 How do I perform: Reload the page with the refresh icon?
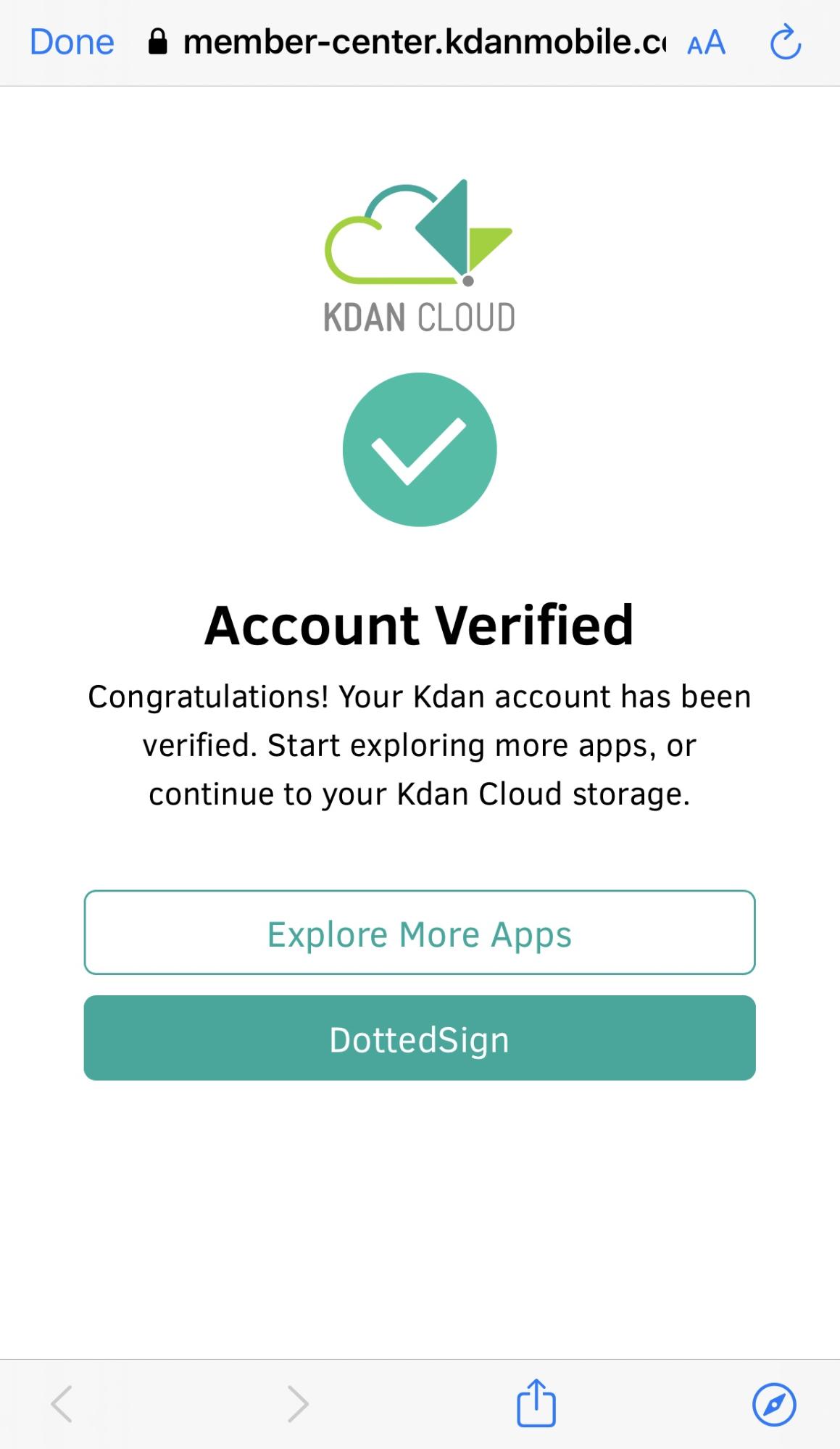click(x=785, y=42)
